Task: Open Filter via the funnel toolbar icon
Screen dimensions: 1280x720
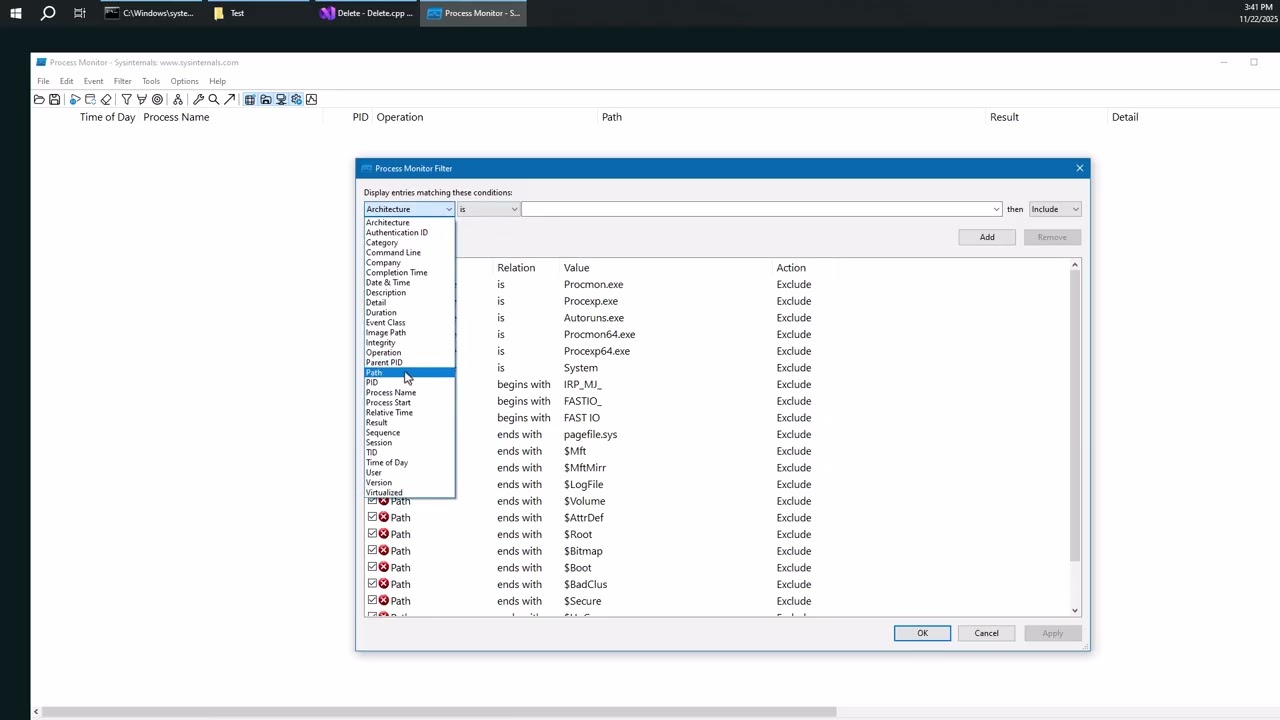Action: tap(126, 99)
